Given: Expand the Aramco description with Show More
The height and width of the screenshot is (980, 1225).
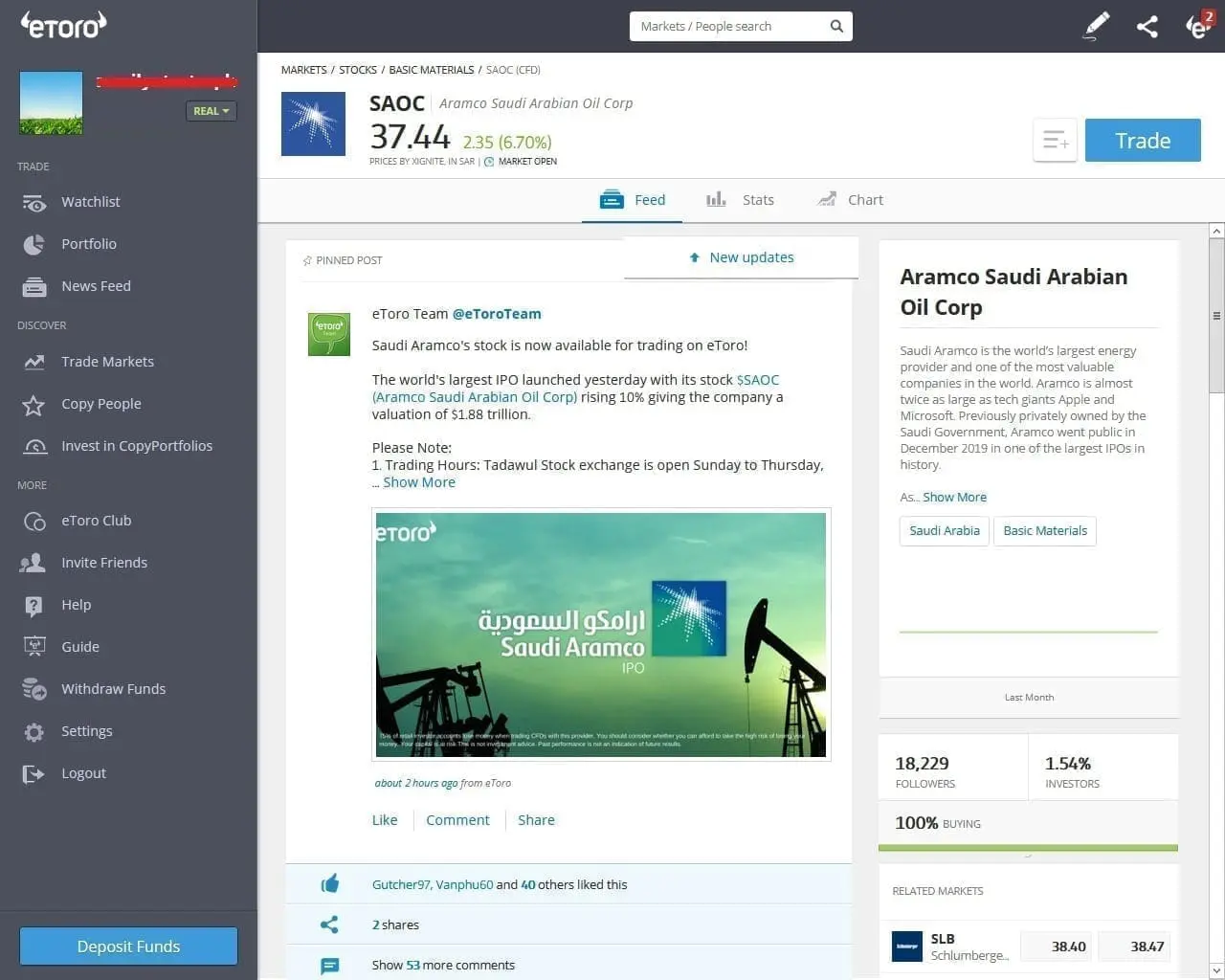Looking at the screenshot, I should tap(954, 497).
